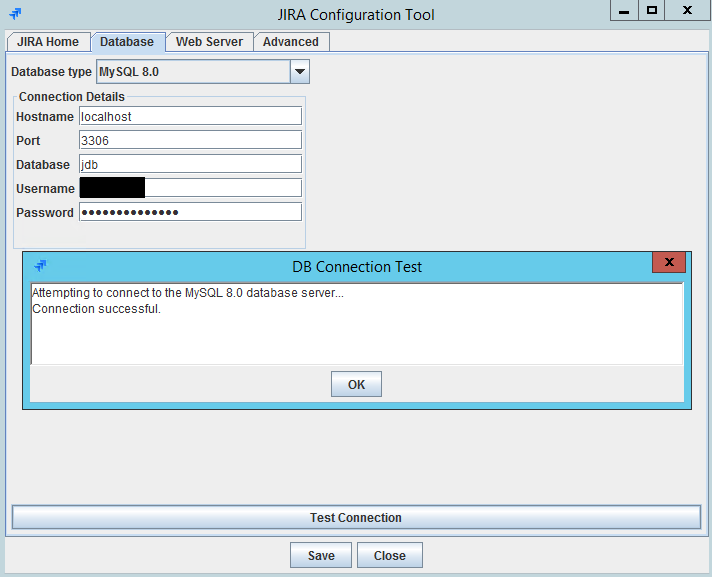Focus the Username input field
Viewport: 712px width, 577px height.
pyautogui.click(x=190, y=188)
